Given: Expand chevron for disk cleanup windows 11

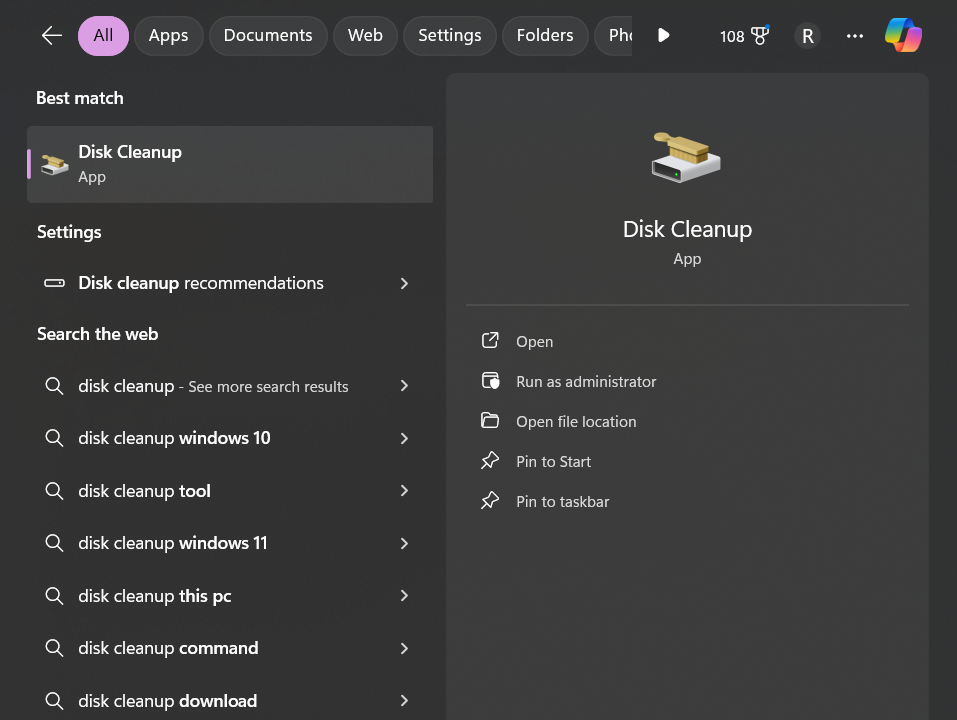Looking at the screenshot, I should point(404,543).
